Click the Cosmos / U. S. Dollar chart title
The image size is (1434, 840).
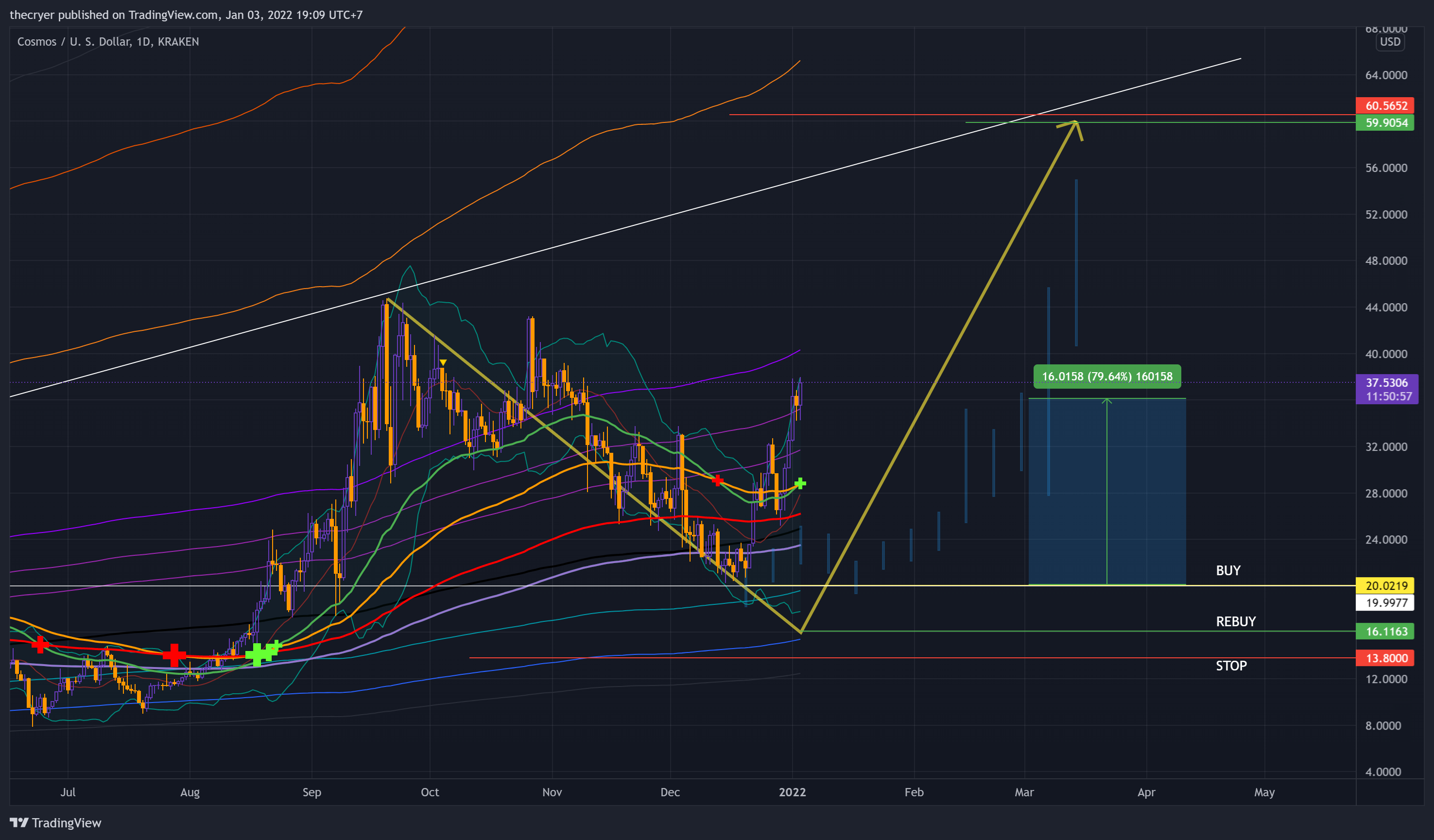pyautogui.click(x=108, y=42)
